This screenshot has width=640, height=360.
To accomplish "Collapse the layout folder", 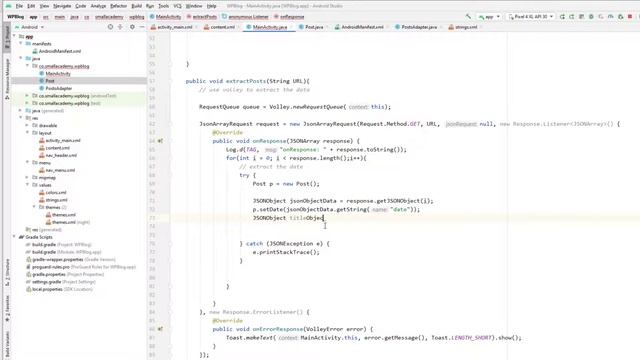I will (x=27, y=133).
